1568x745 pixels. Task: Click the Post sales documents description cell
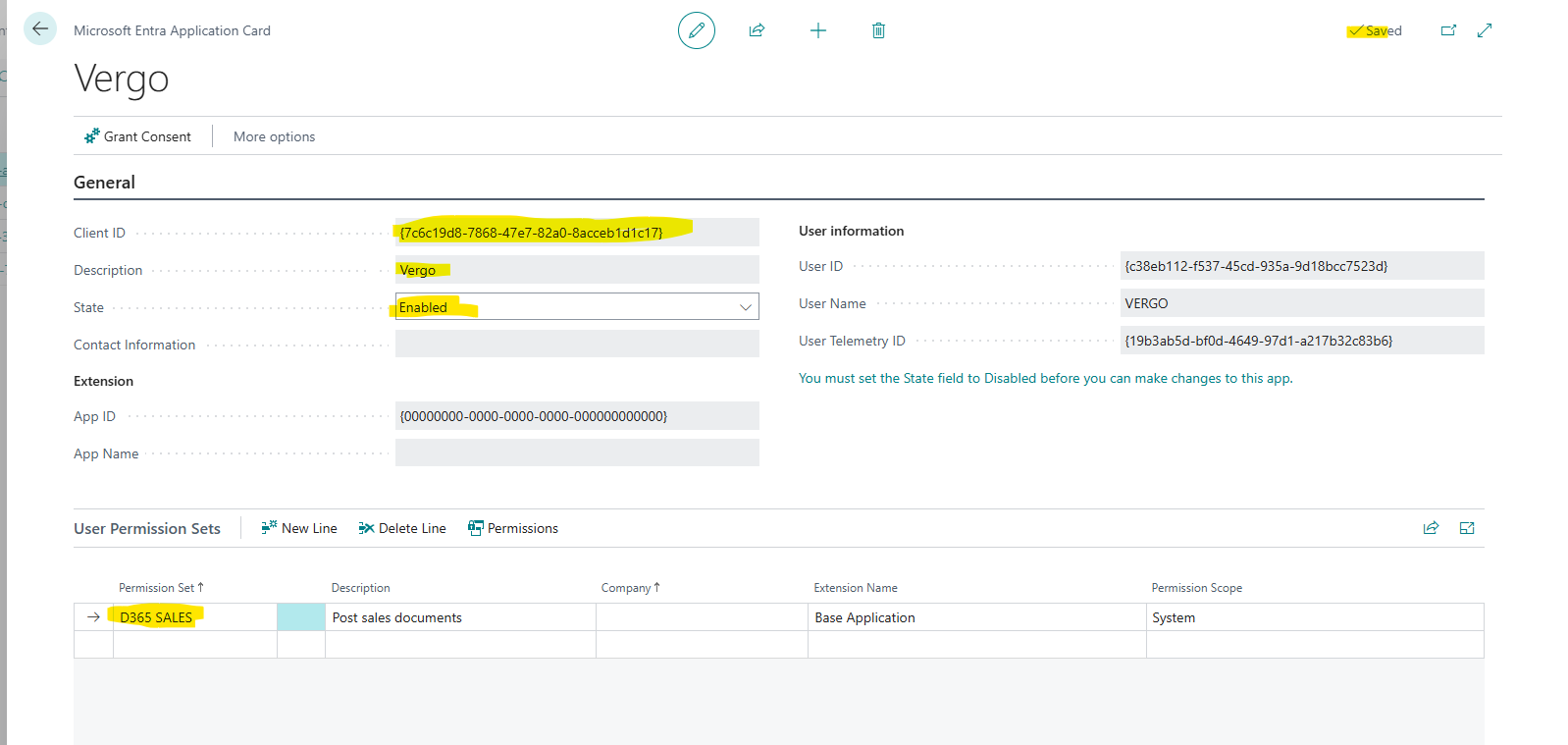click(x=460, y=616)
